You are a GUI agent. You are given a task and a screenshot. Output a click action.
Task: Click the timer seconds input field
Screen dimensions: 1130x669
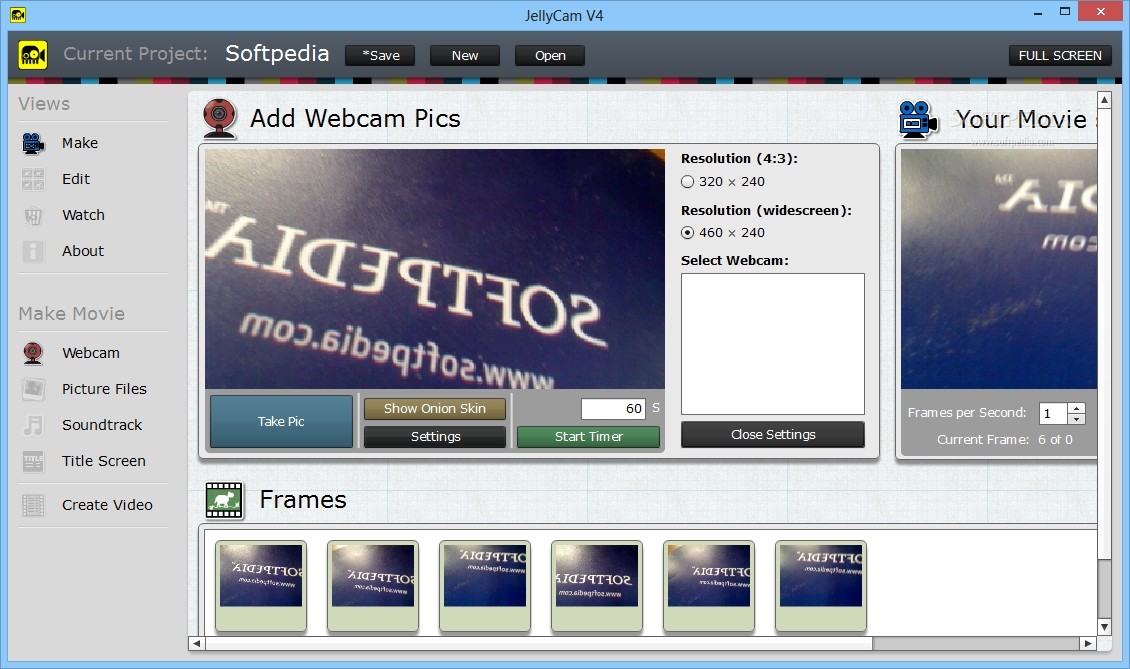coord(613,409)
